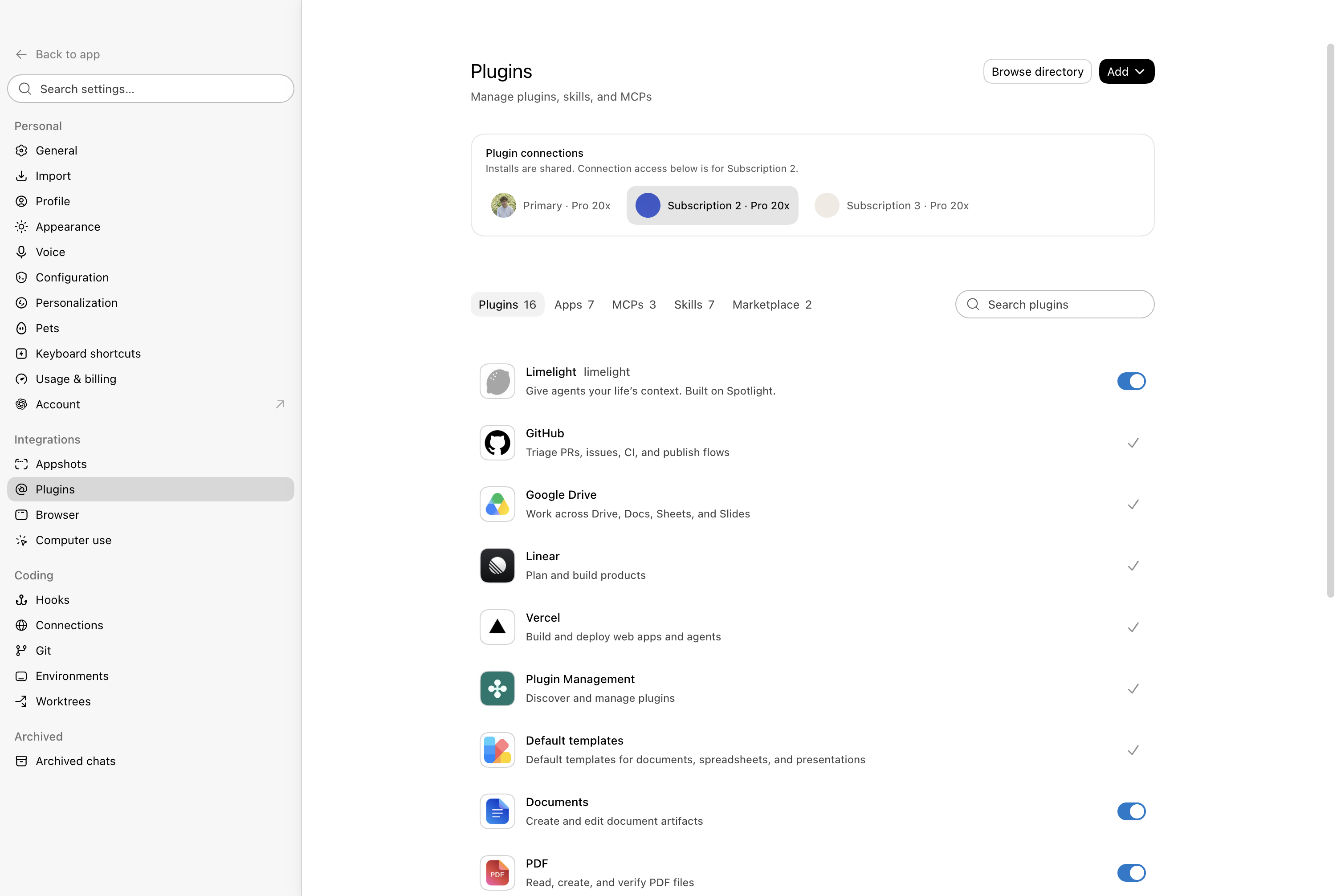
Task: Click the Subscription 2 blue avatar circle
Action: click(648, 206)
